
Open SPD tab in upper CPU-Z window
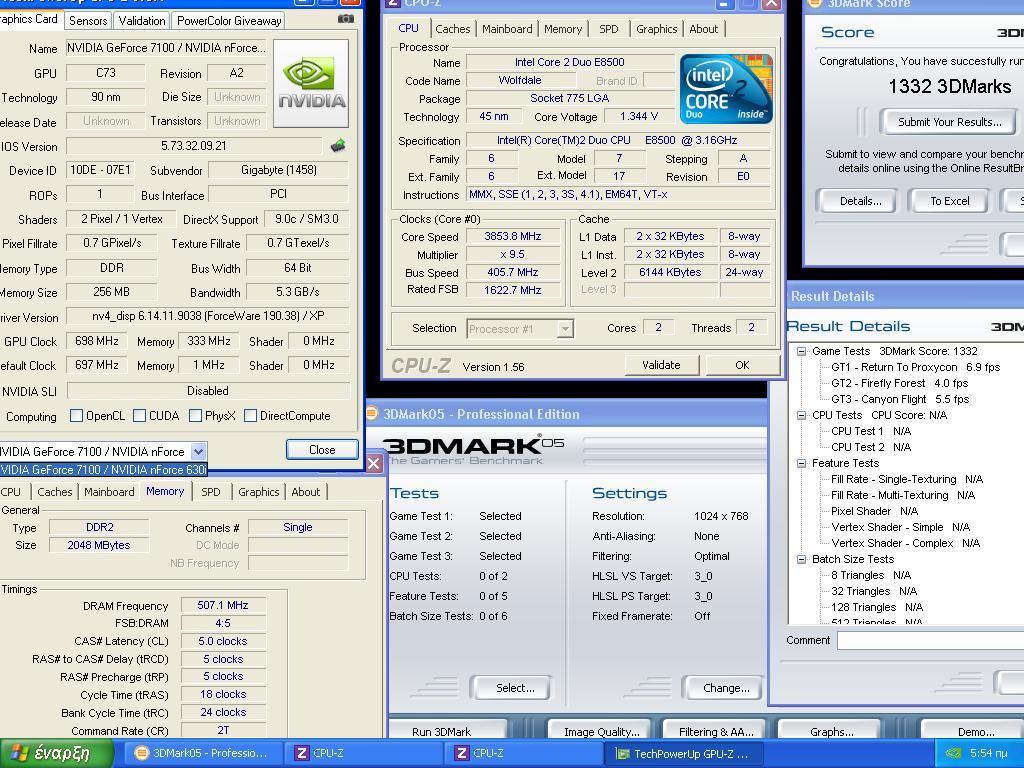click(x=609, y=29)
